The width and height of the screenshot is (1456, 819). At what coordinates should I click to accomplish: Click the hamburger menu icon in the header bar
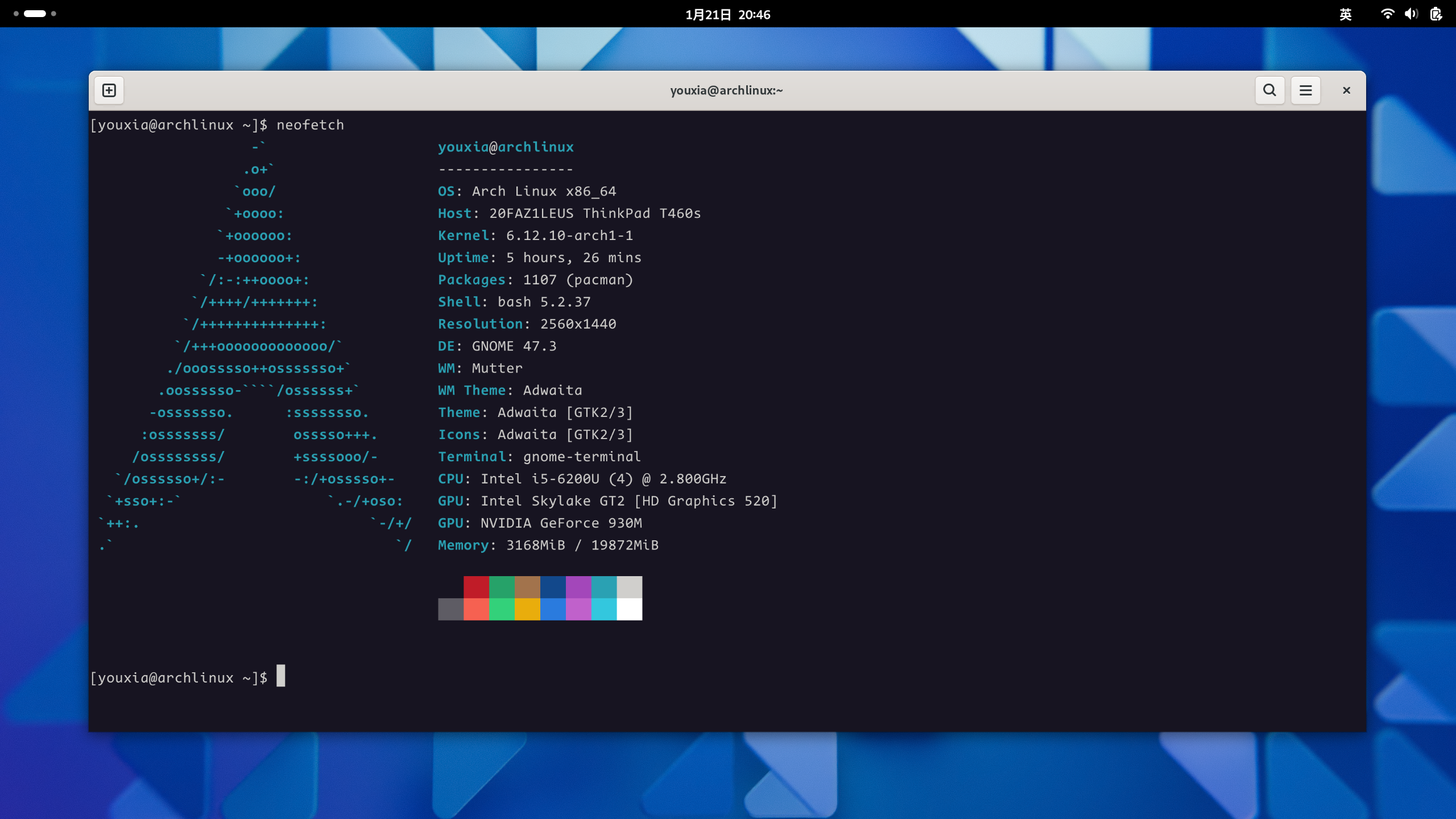point(1305,90)
